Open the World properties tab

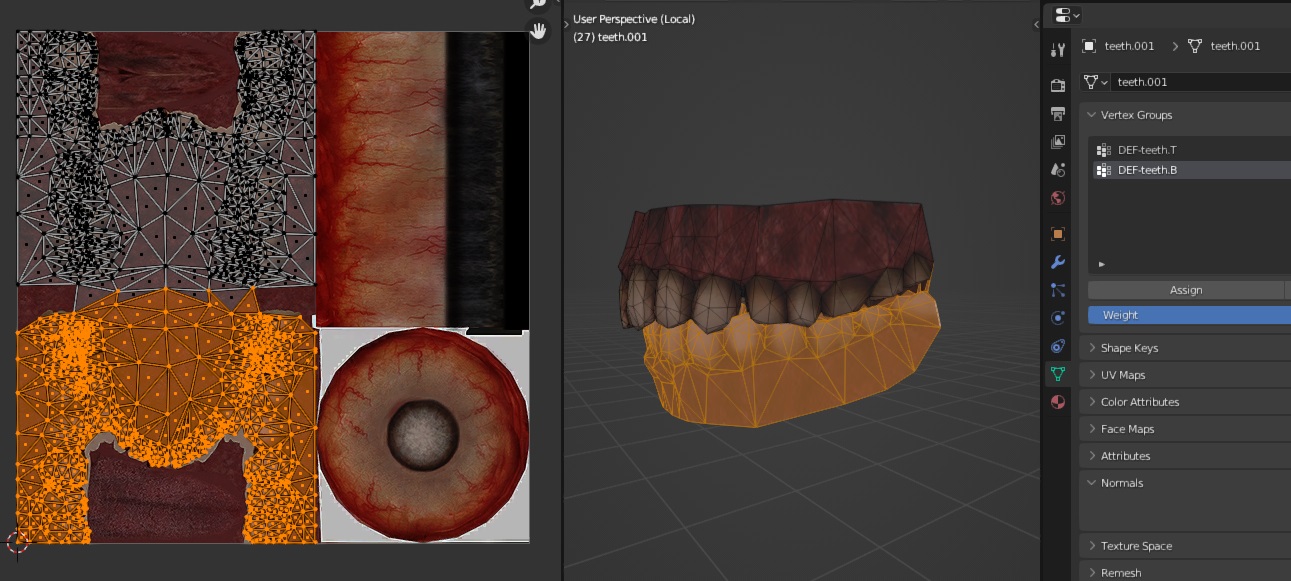click(x=1058, y=197)
